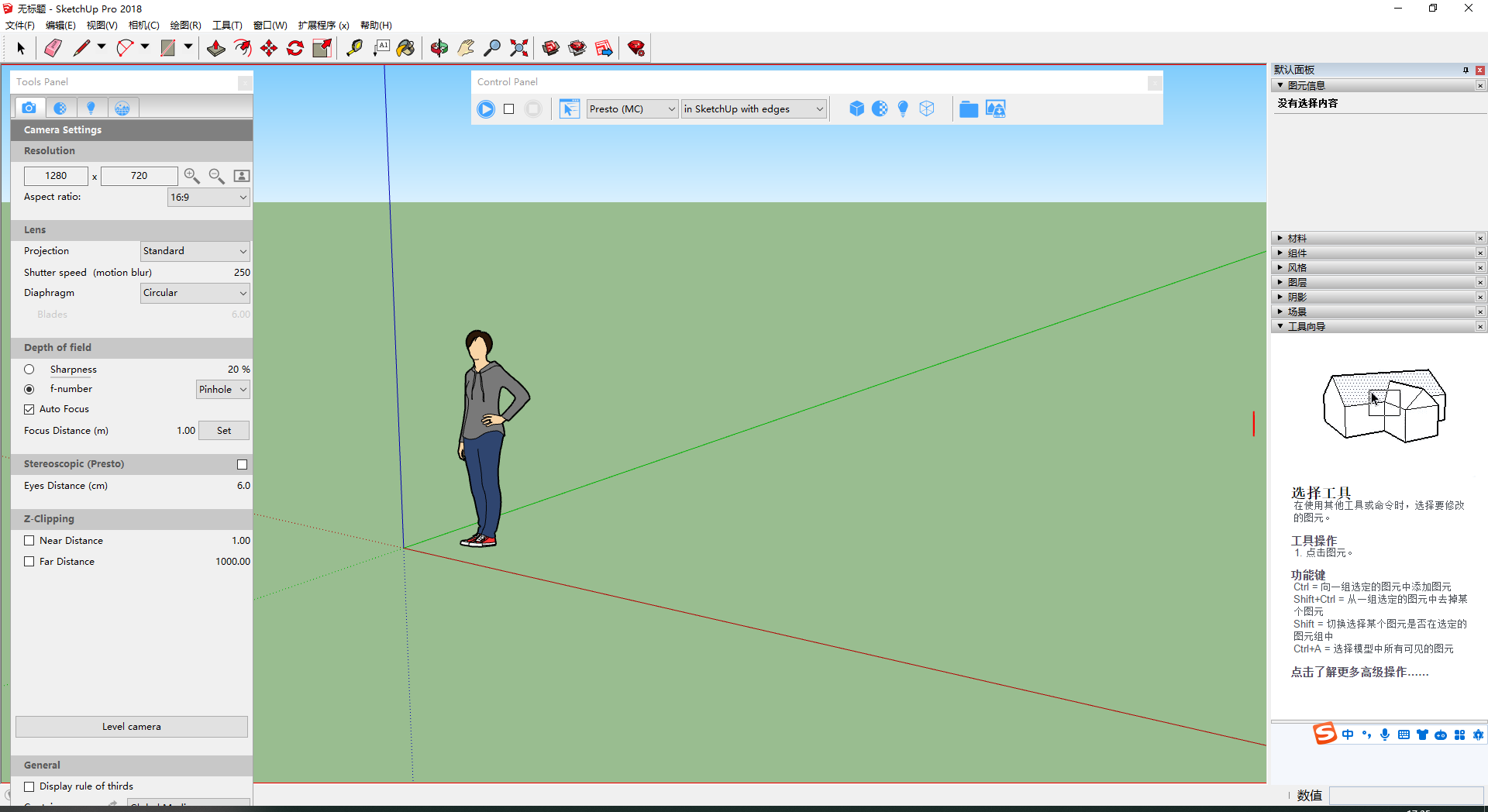Select the arrow Select tool in toolbar
This screenshot has width=1488, height=812.
[x=21, y=48]
